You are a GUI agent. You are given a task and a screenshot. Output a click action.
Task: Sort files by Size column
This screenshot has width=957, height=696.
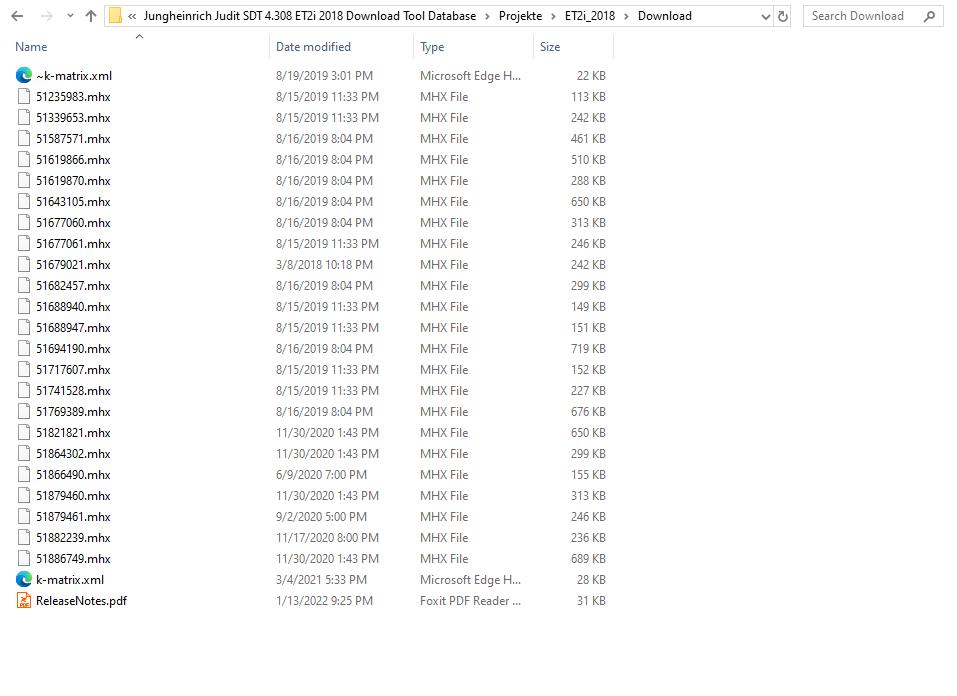[550, 47]
